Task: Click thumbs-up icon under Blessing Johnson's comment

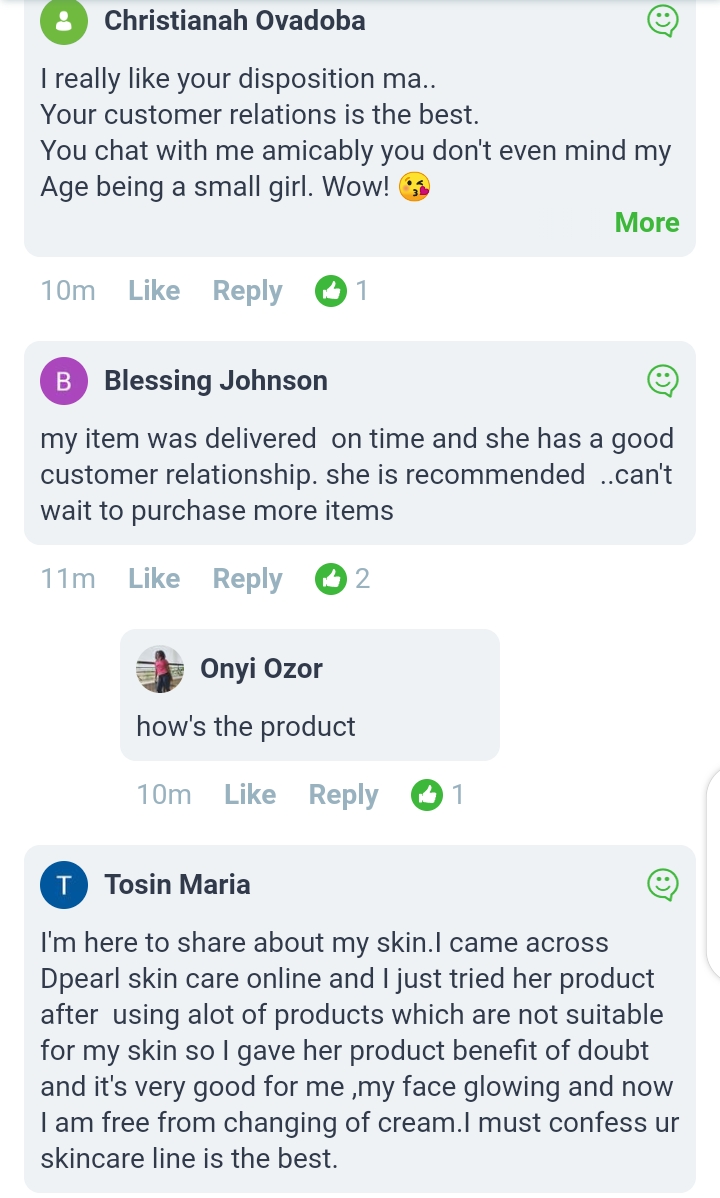Action: tap(330, 579)
